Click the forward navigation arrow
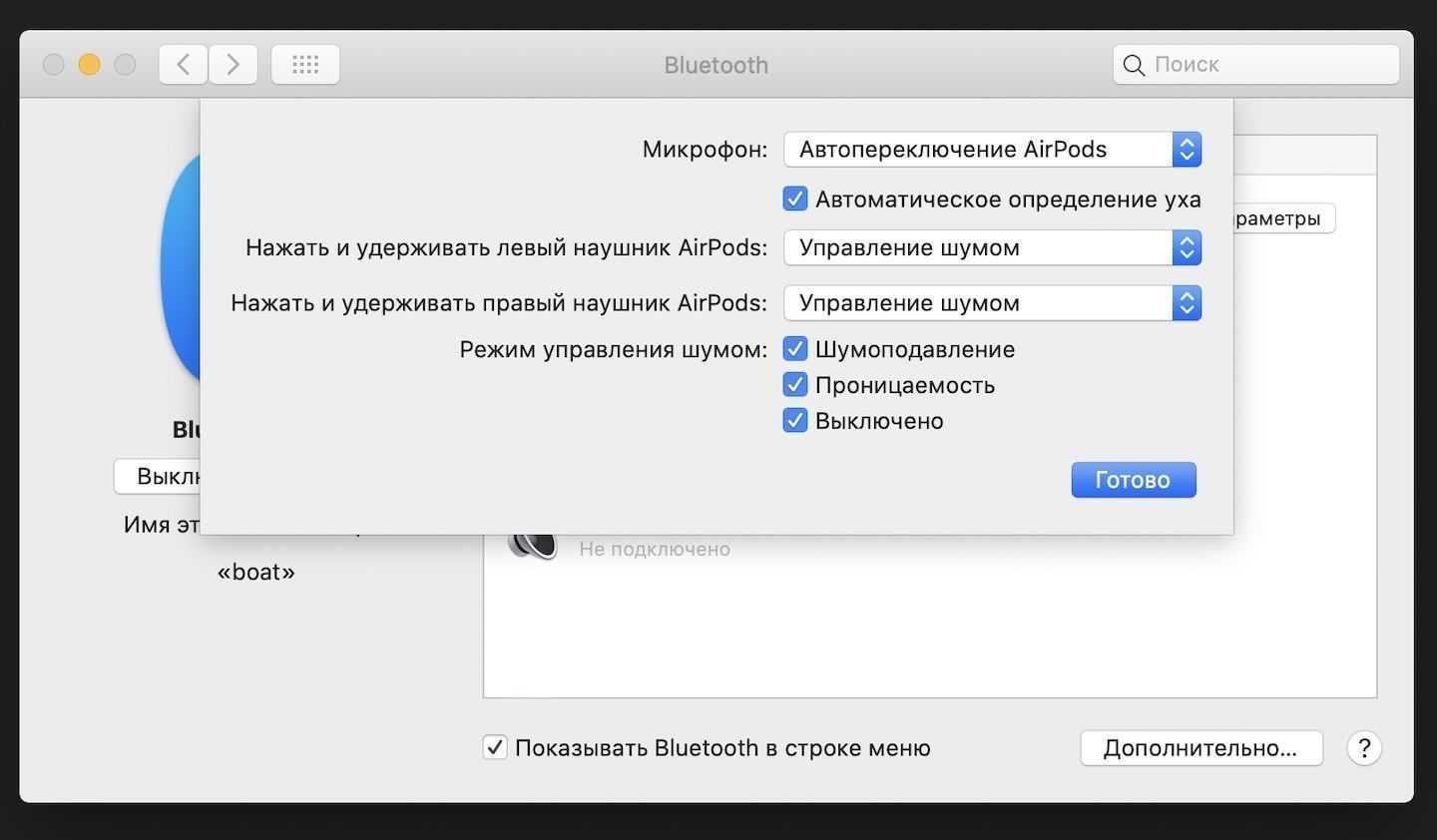 pyautogui.click(x=234, y=65)
